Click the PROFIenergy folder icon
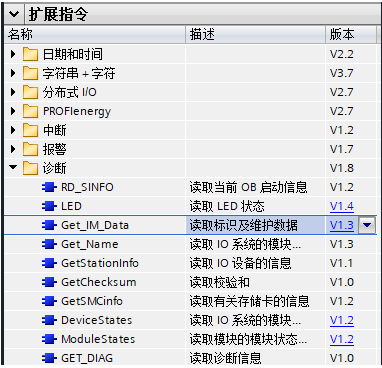382x368 pixels. (31, 111)
